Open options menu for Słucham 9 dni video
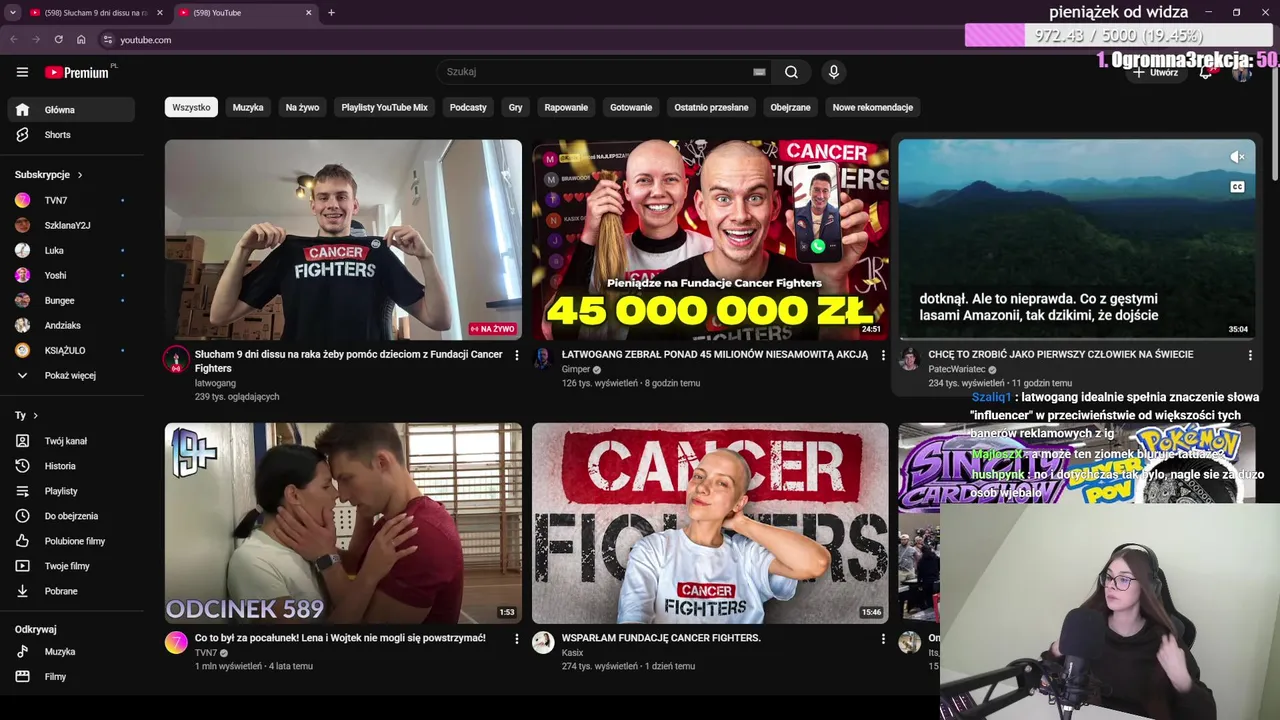 516,355
